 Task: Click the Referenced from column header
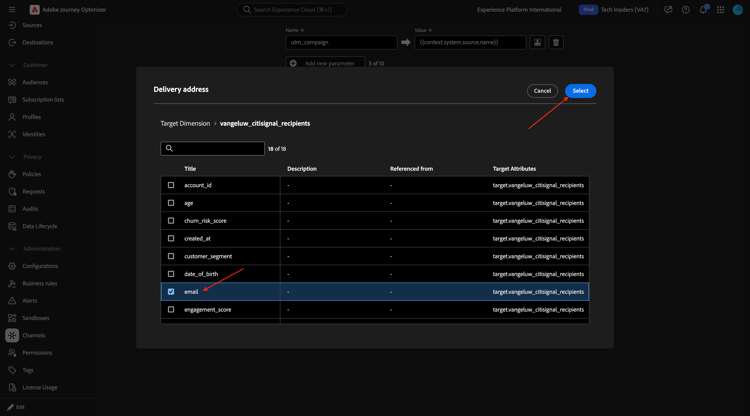click(411, 169)
